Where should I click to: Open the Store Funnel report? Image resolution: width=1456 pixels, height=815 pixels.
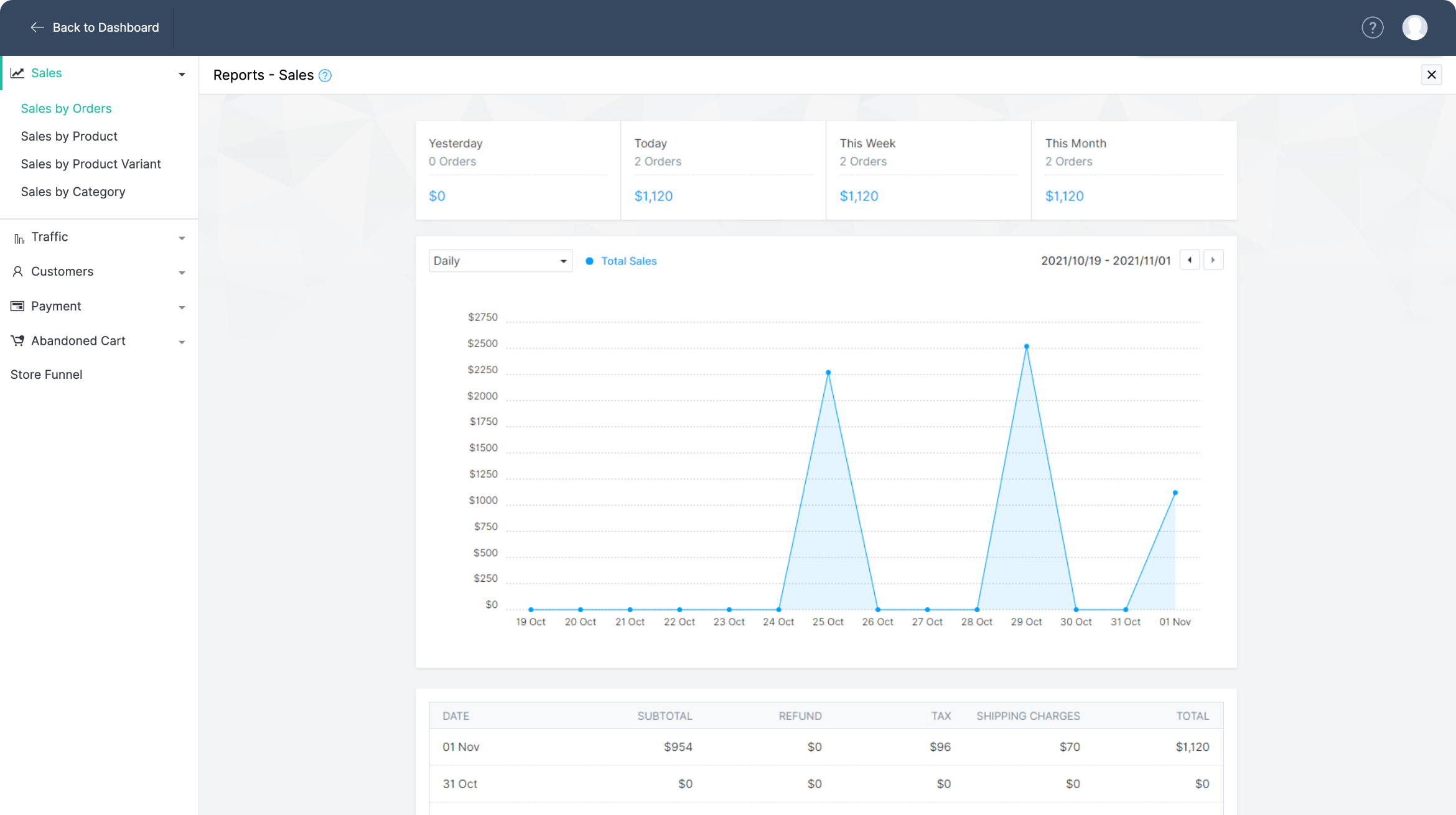click(46, 375)
